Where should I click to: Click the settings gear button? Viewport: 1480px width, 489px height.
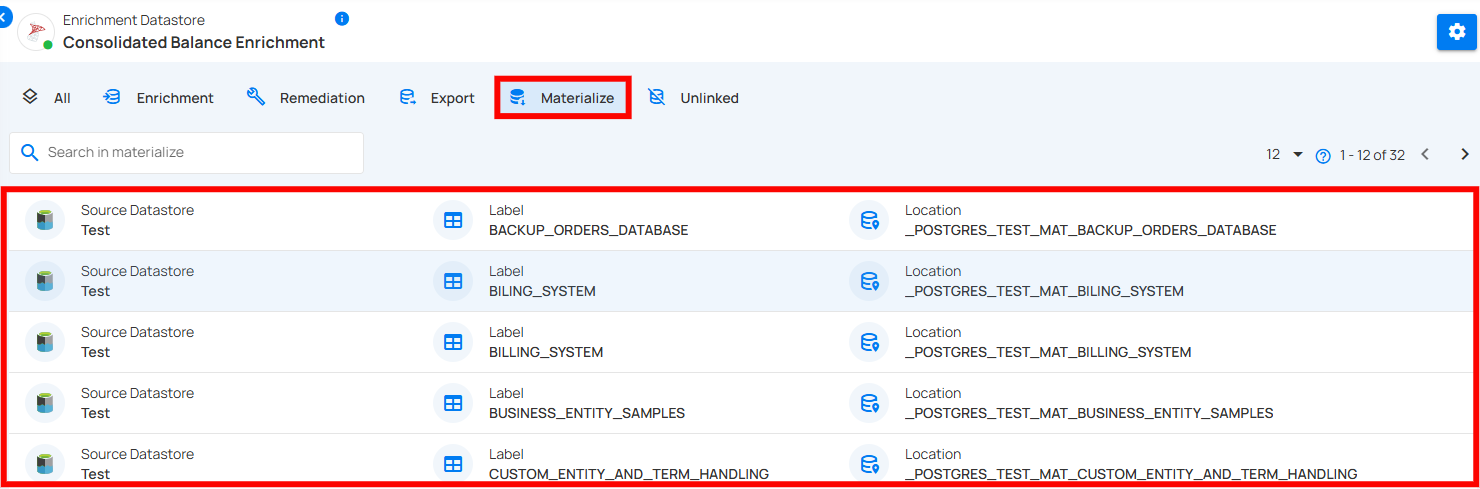click(x=1456, y=32)
